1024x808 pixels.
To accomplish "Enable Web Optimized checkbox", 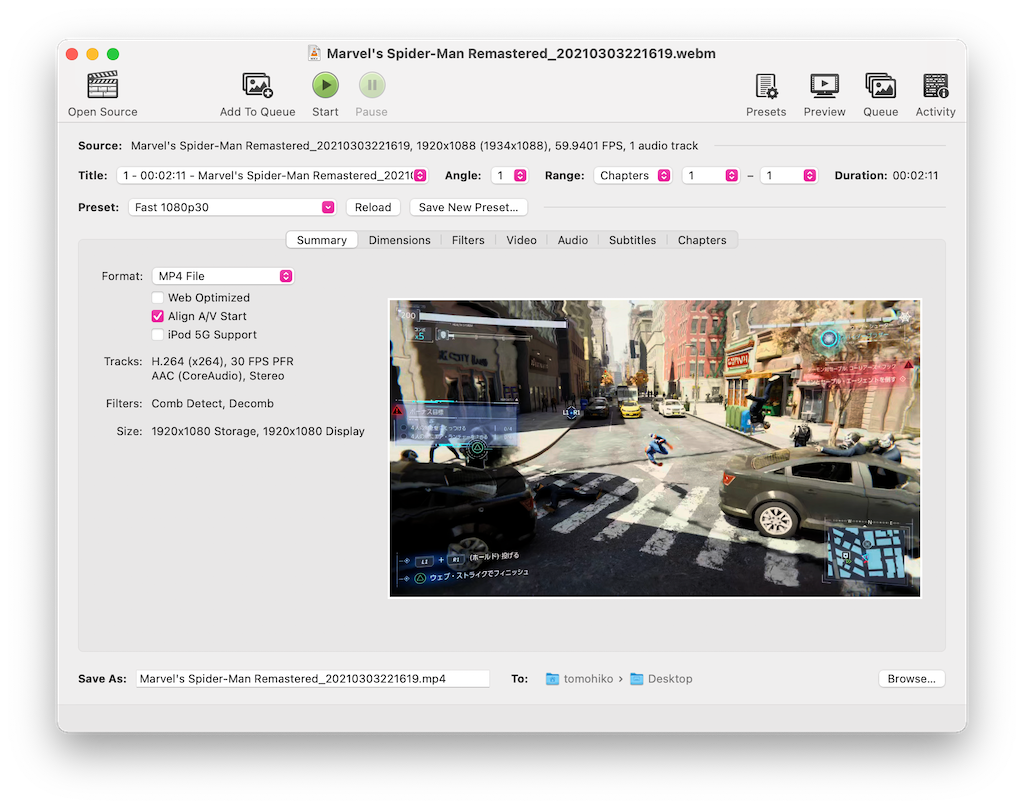I will [x=157, y=298].
